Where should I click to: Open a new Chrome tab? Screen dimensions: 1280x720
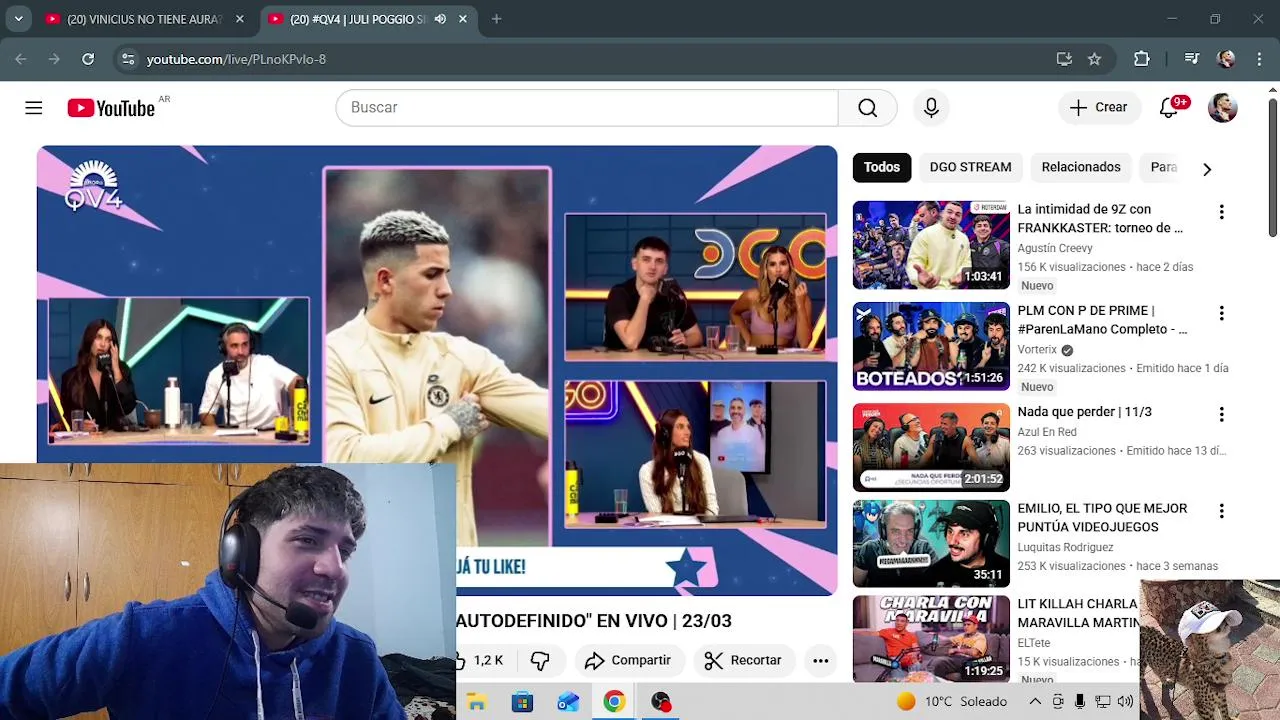click(496, 19)
